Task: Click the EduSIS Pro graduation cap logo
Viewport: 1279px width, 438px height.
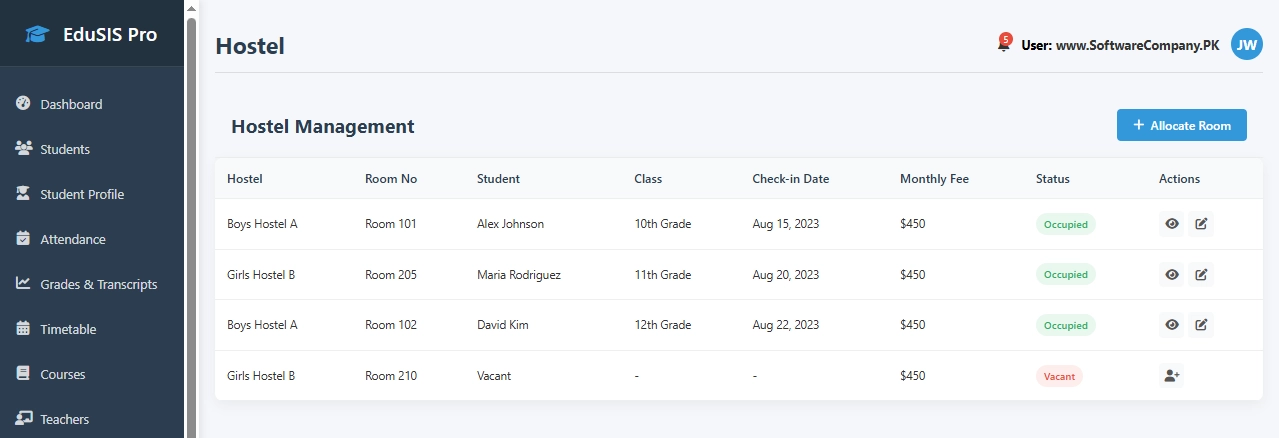Action: (x=37, y=34)
